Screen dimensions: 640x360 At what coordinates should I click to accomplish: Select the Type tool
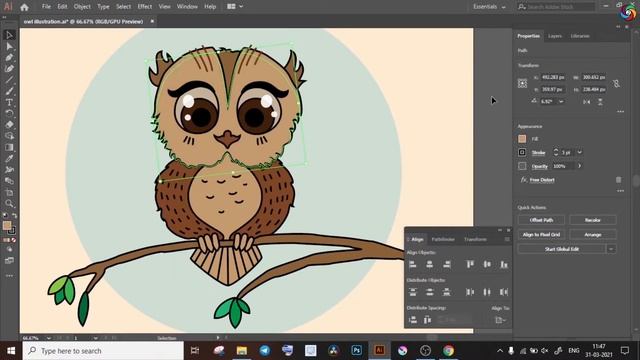[9, 102]
